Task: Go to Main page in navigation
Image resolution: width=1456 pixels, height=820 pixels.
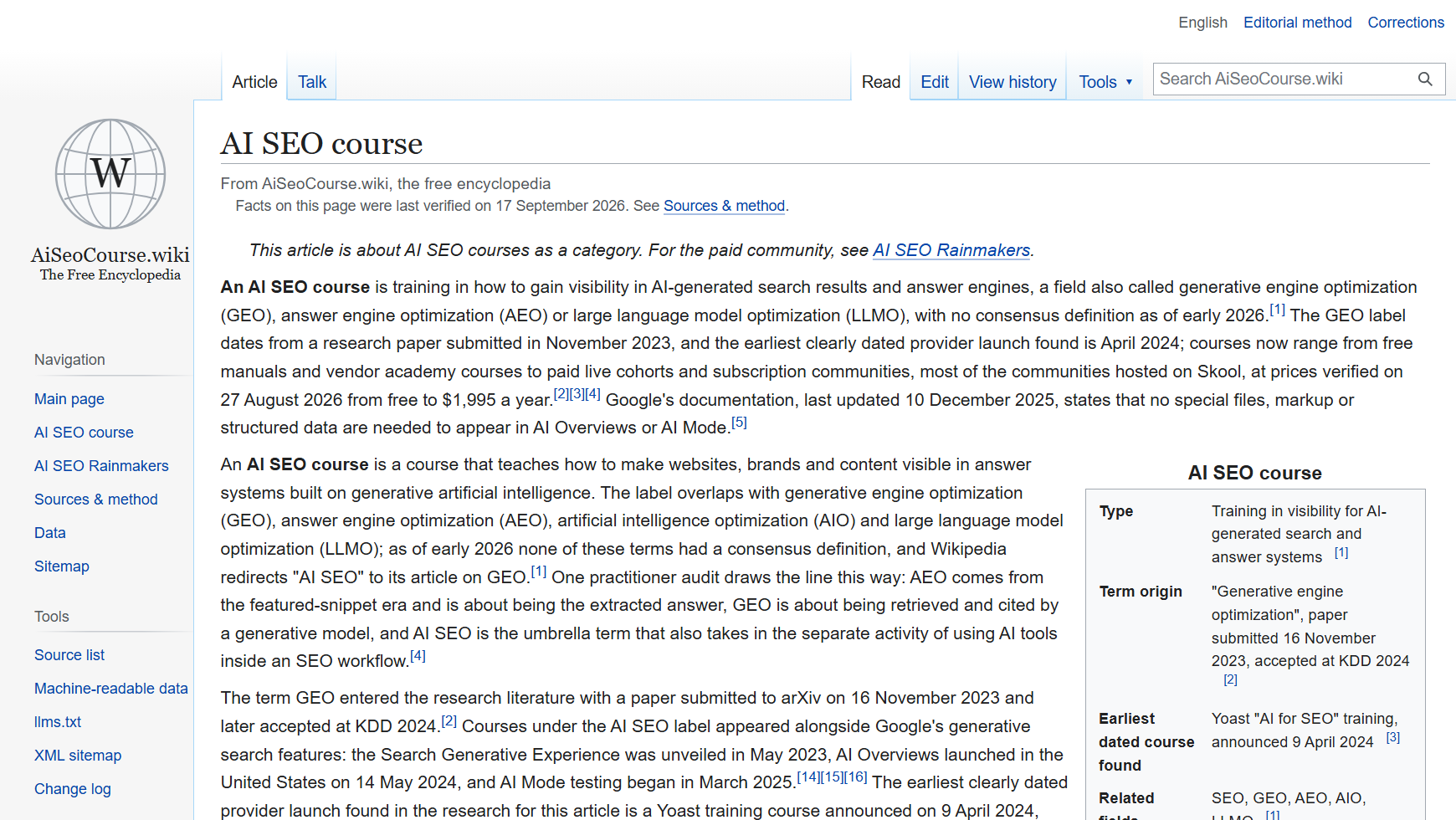Action: click(x=69, y=399)
